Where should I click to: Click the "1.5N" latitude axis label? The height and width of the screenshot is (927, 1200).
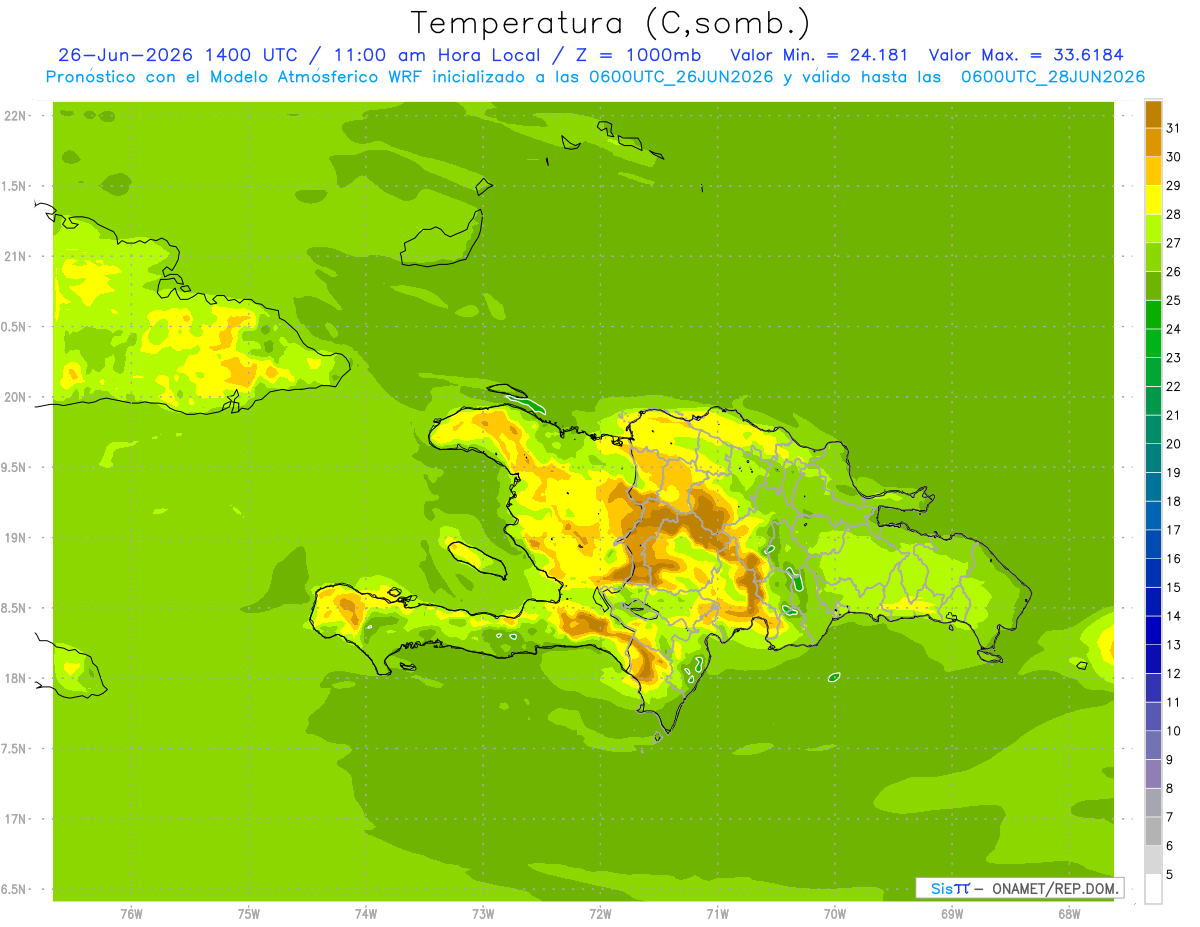[x=15, y=186]
